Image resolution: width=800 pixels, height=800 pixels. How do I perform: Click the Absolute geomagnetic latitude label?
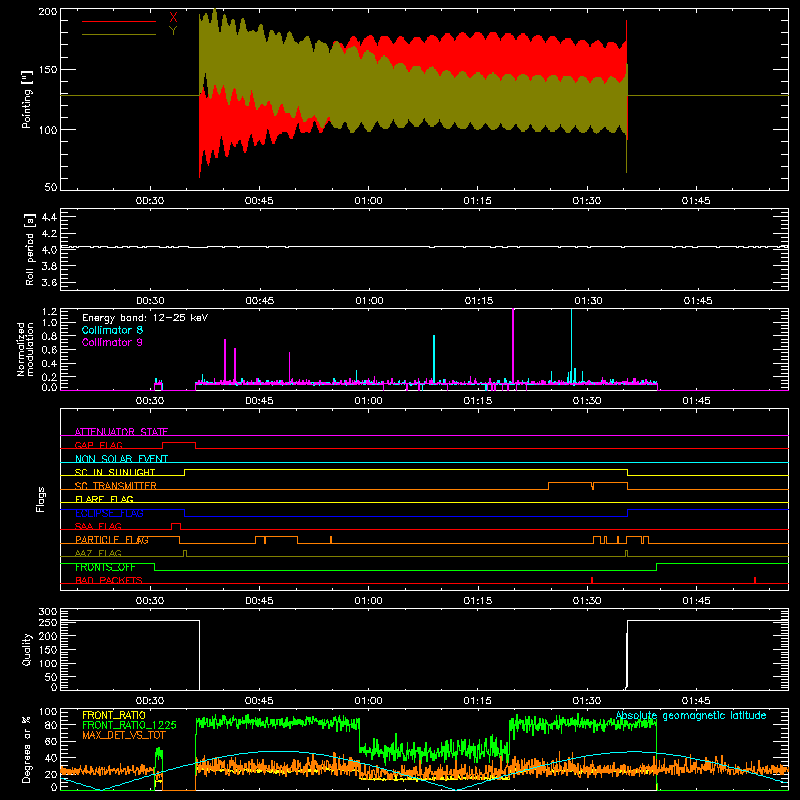tap(691, 715)
